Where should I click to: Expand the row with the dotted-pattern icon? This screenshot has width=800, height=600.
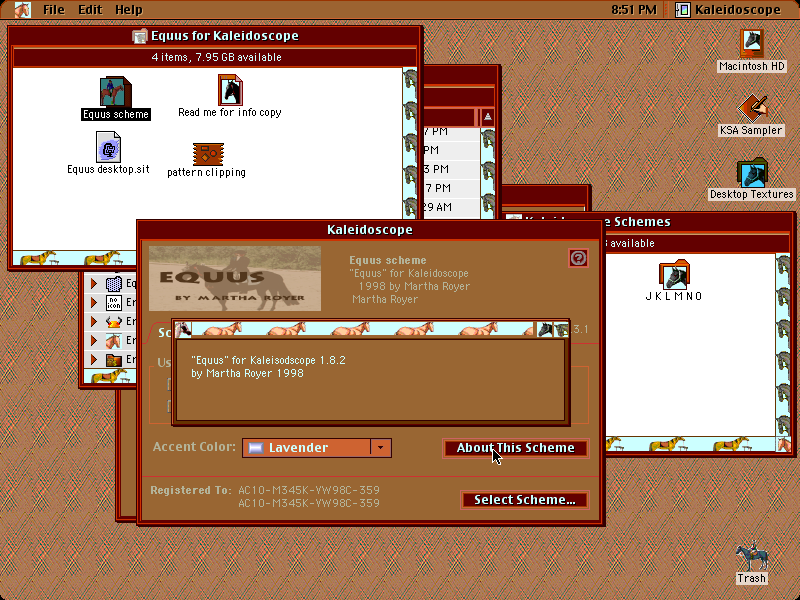[93, 283]
